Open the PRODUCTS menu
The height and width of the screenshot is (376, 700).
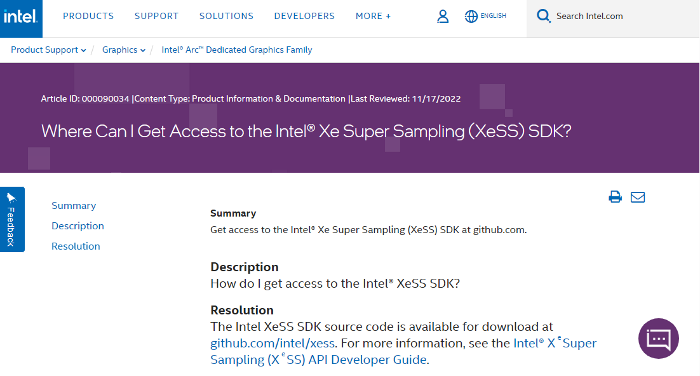[88, 16]
